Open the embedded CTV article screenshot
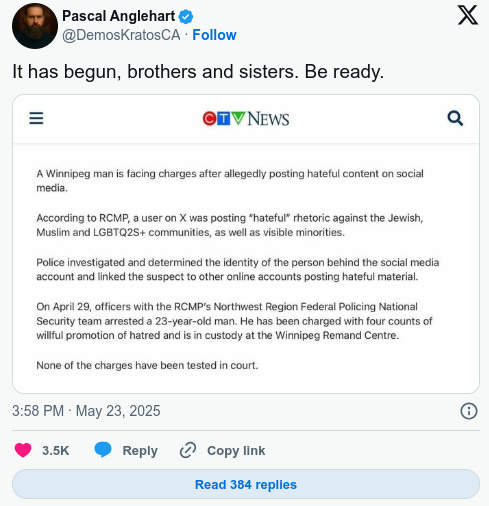The image size is (489, 506). point(246,244)
